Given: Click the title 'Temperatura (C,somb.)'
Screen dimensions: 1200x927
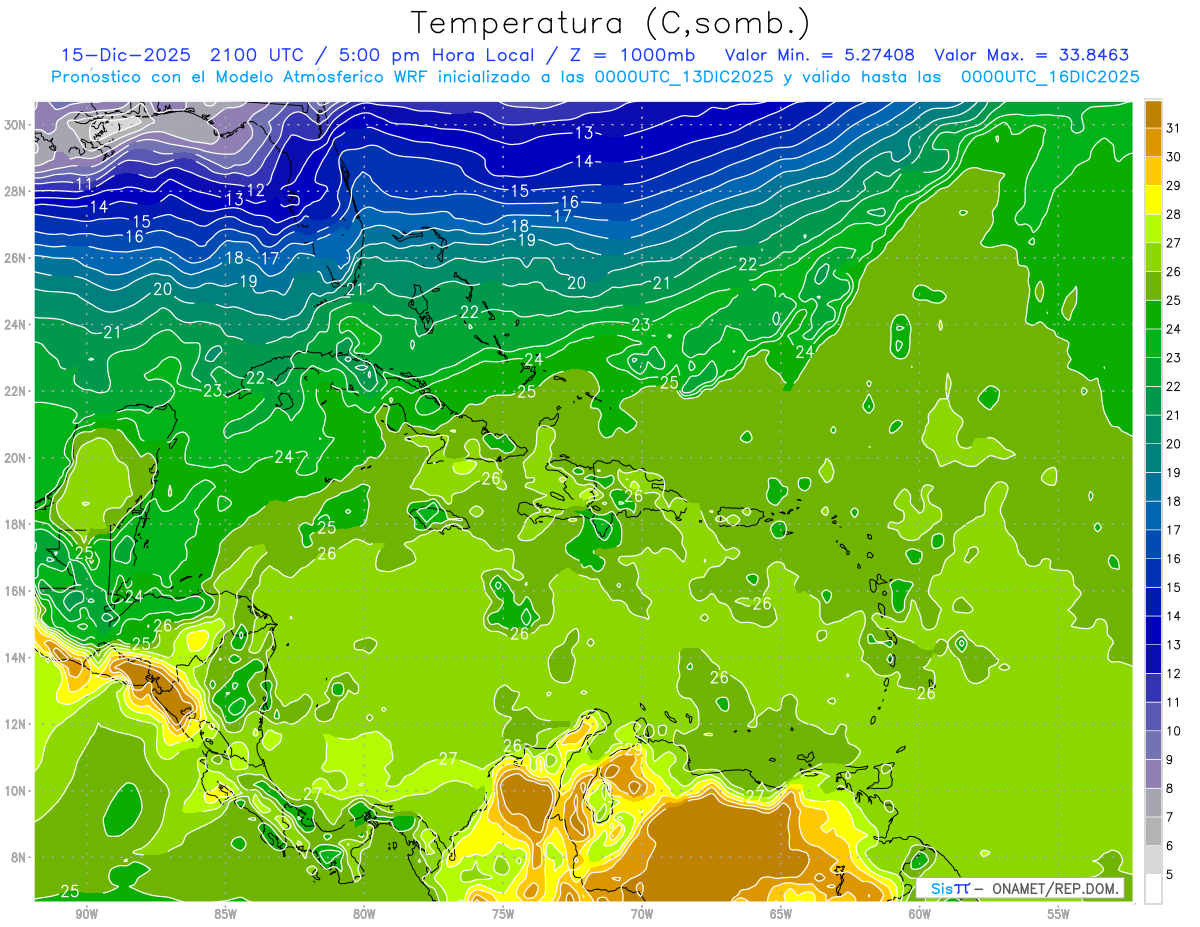Looking at the screenshot, I should [611, 23].
